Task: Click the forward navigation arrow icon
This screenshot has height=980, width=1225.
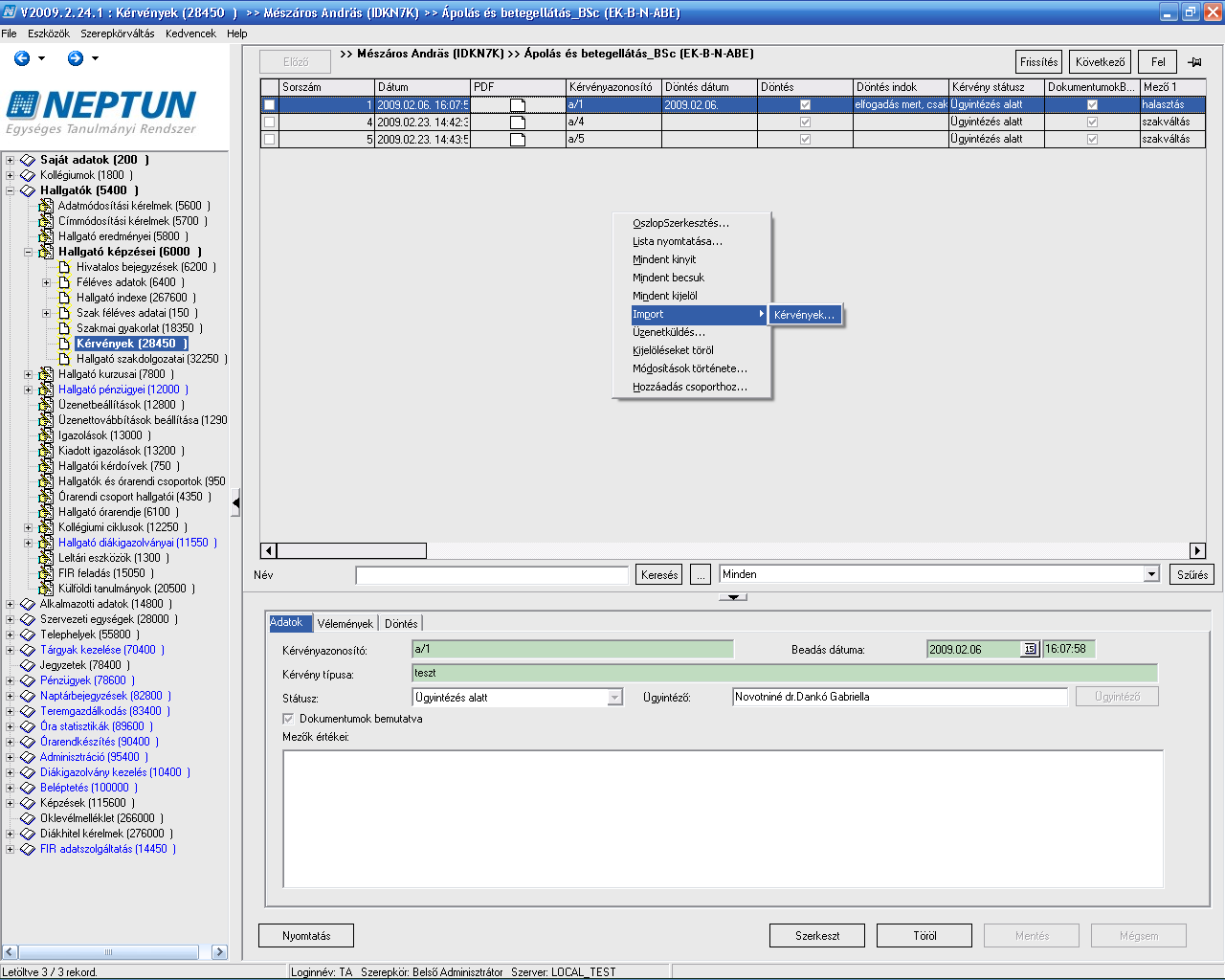Action: point(76,58)
